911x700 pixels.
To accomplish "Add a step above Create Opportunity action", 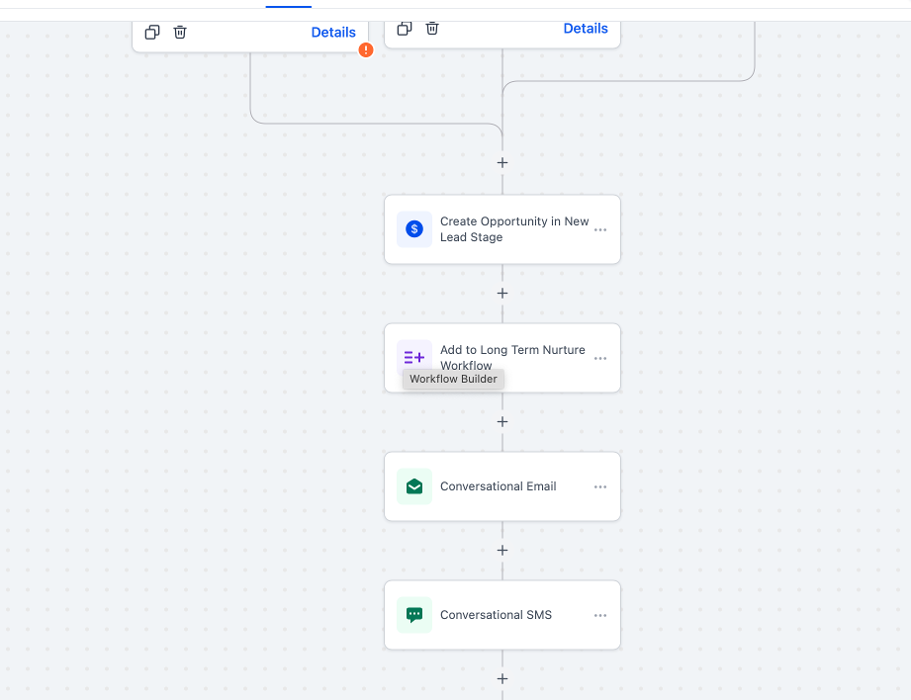I will pyautogui.click(x=503, y=163).
